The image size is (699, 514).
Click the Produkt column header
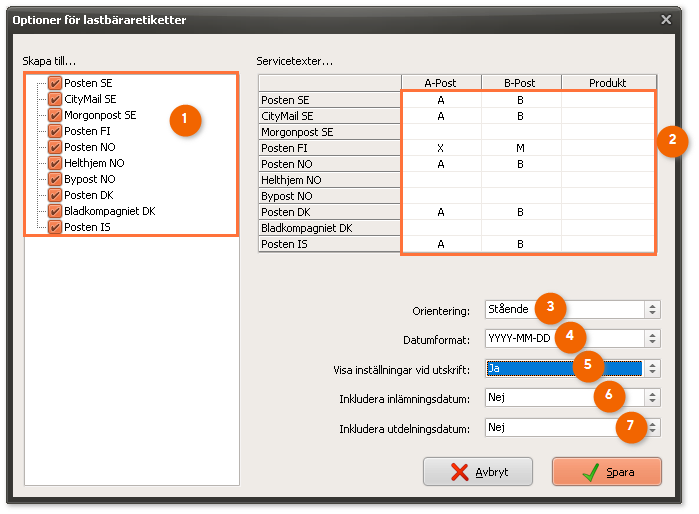pyautogui.click(x=608, y=83)
